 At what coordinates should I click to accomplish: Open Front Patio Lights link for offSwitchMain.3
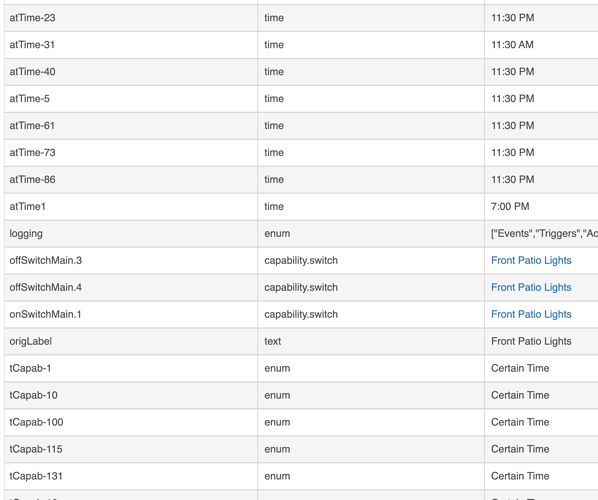531,260
